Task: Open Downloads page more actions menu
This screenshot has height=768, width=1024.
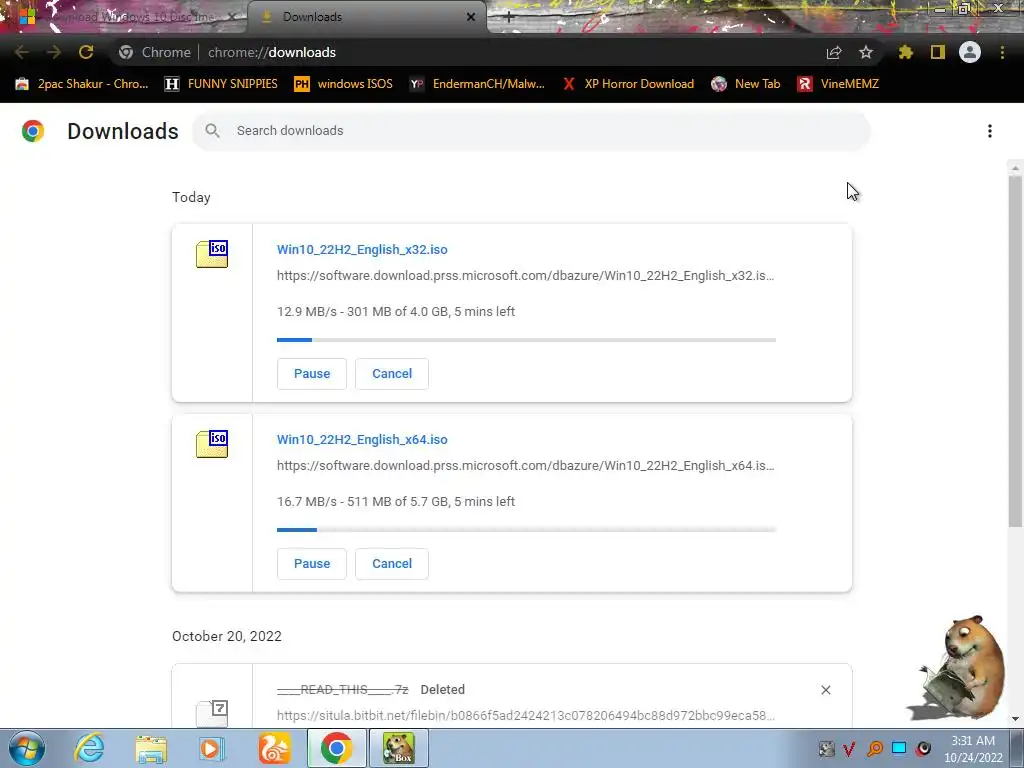Action: click(x=990, y=131)
